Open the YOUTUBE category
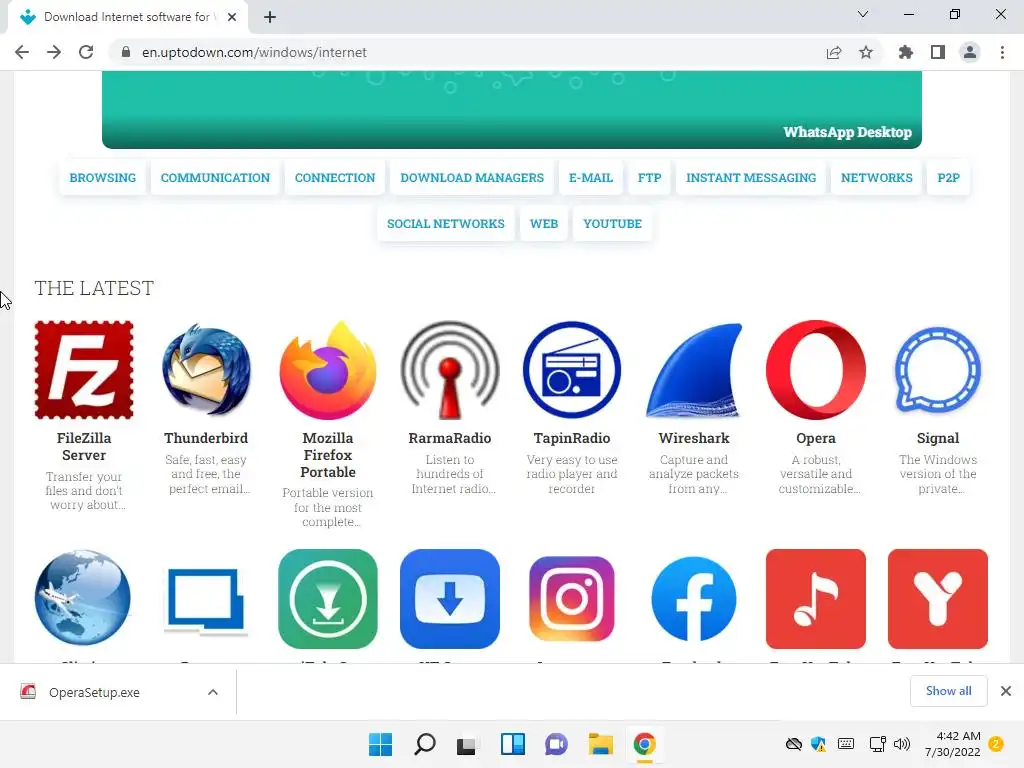 coord(612,223)
